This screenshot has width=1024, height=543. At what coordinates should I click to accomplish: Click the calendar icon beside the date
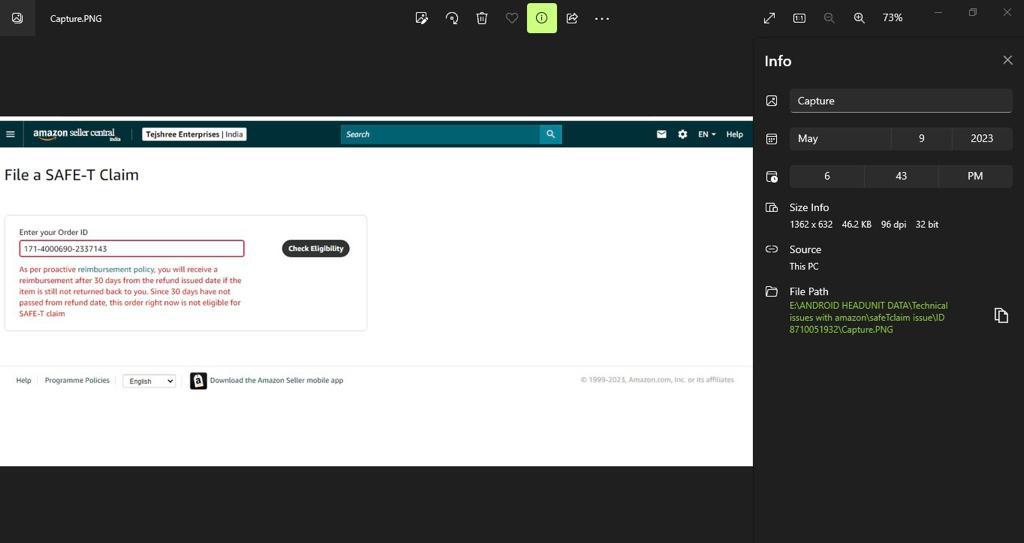click(772, 139)
